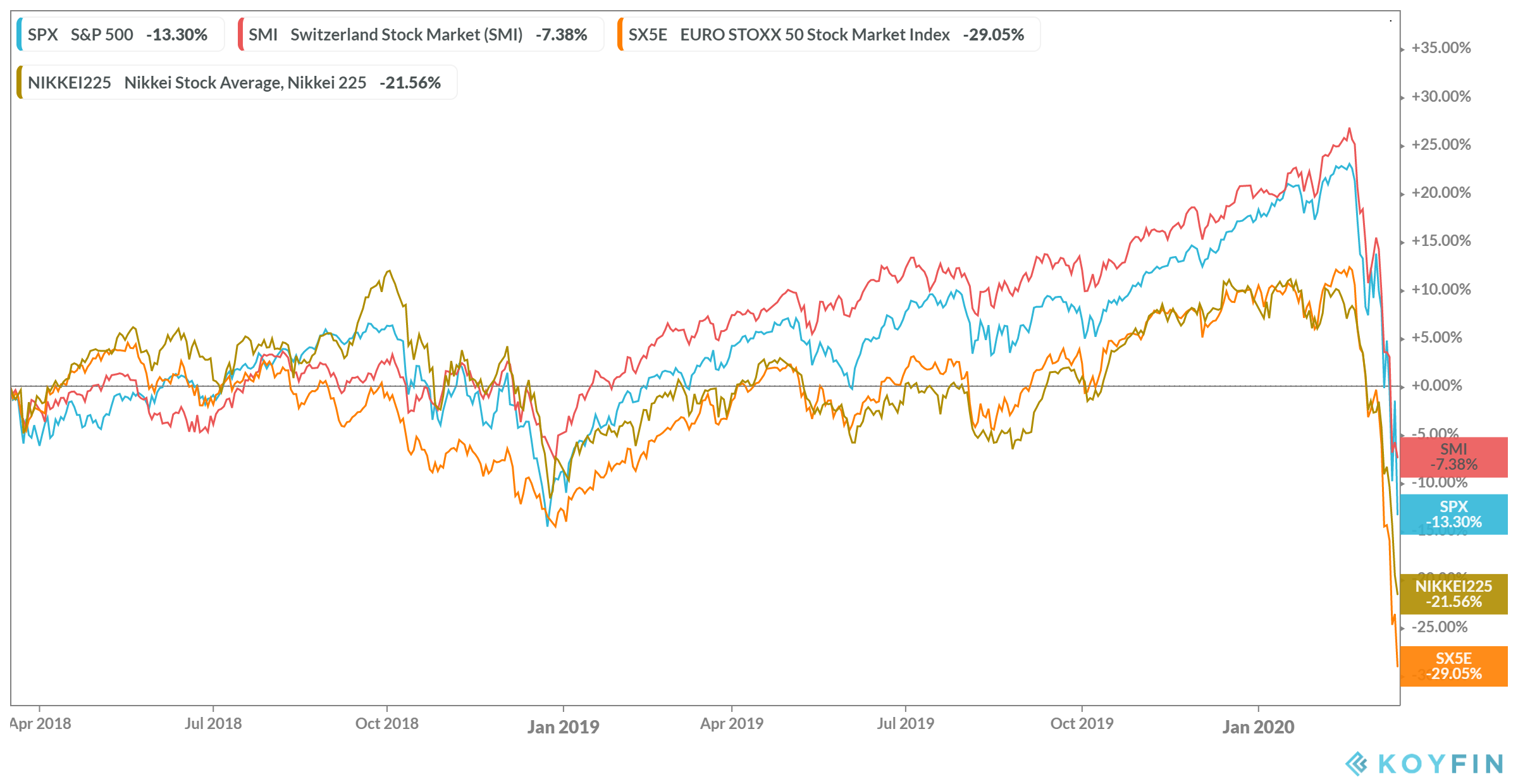Viewport: 1518px width, 784px height.
Task: Click the Jul 2019 axis label
Action: [906, 723]
